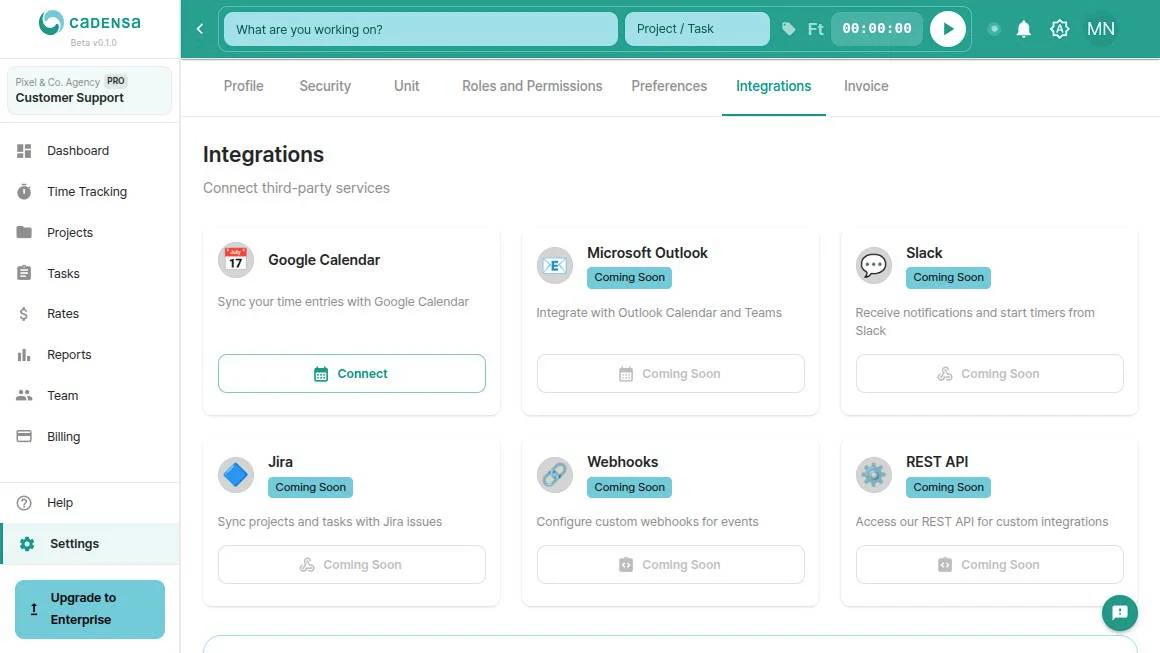
Task: Click REST API Coming Soon badge
Action: 948,487
